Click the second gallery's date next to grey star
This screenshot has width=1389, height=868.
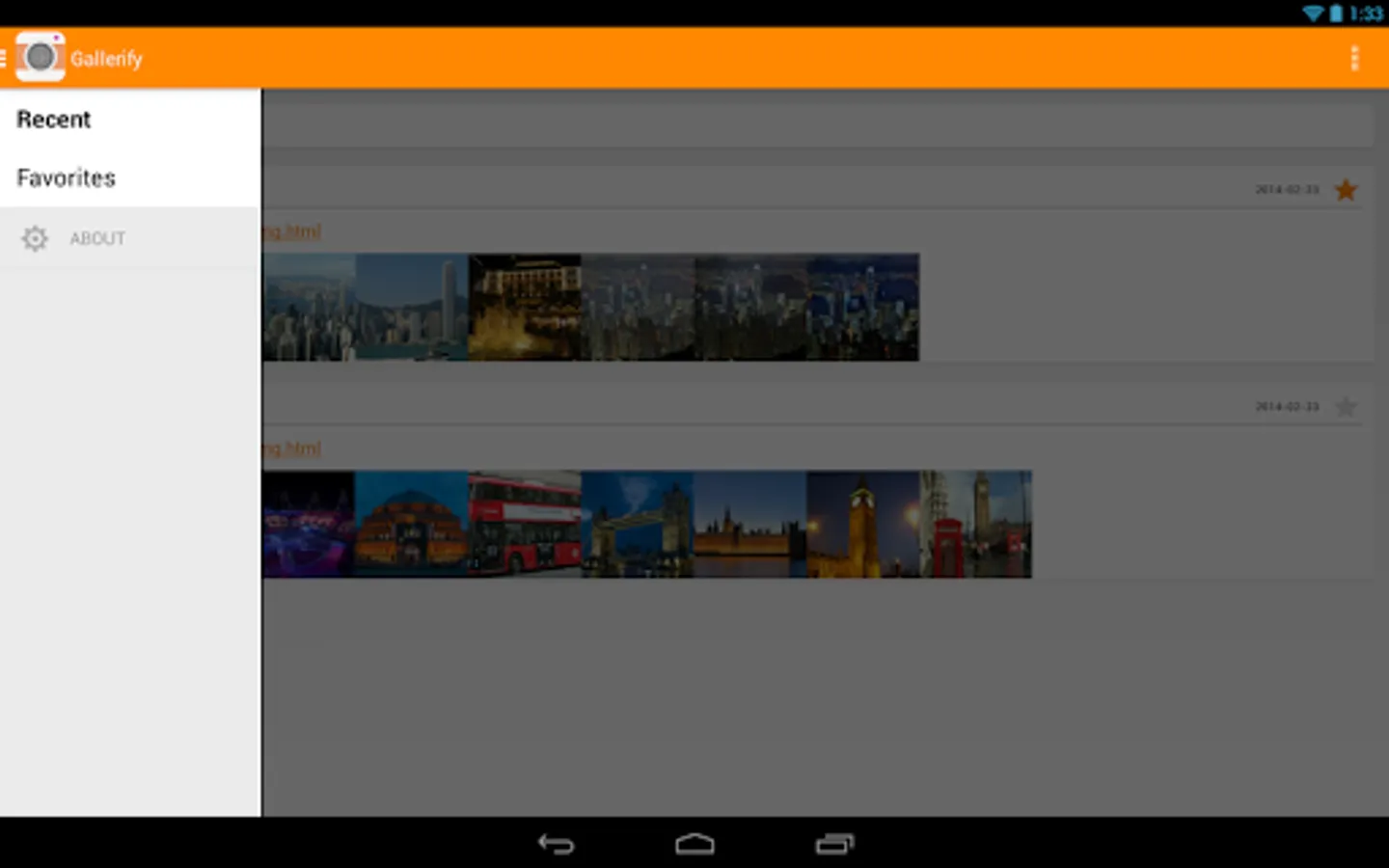click(x=1287, y=407)
